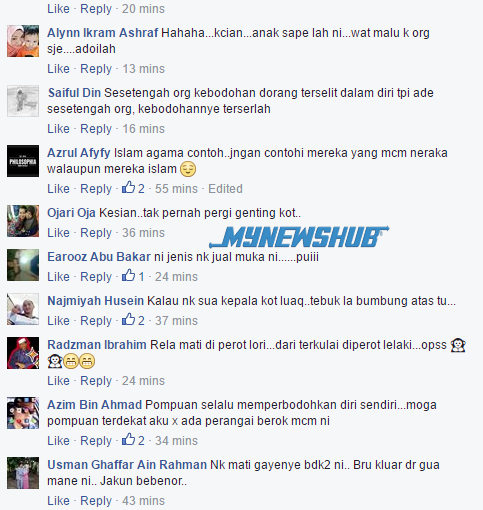This screenshot has height=510, width=483.
Task: Open Radzman Ibrahim's profile picture
Action: (23, 353)
